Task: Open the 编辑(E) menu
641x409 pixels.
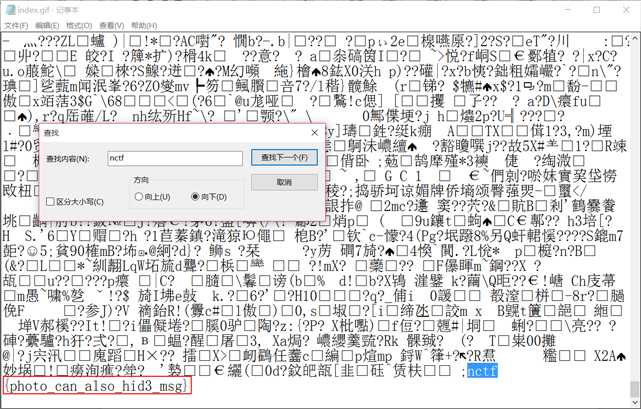Action: point(47,25)
